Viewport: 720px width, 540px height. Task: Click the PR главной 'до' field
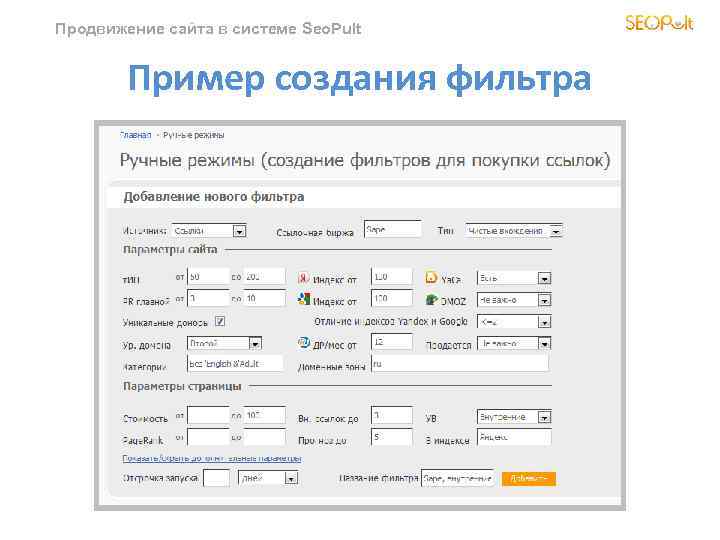[264, 298]
